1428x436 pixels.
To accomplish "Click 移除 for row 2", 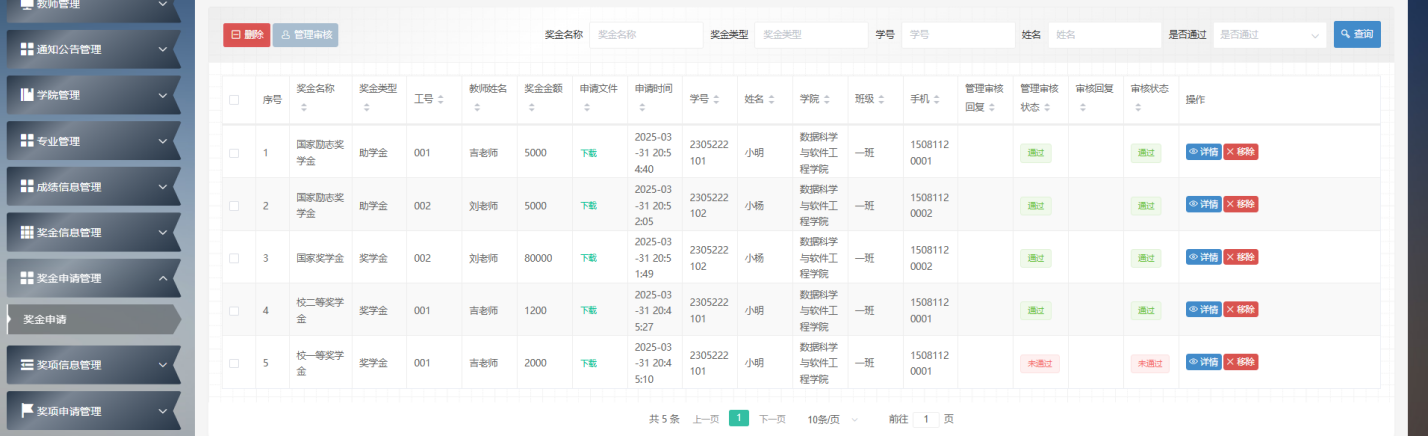I will click(1241, 204).
